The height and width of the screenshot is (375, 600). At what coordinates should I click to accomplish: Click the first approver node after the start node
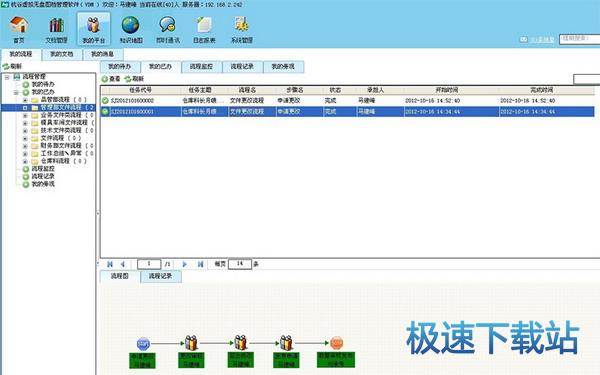191,343
